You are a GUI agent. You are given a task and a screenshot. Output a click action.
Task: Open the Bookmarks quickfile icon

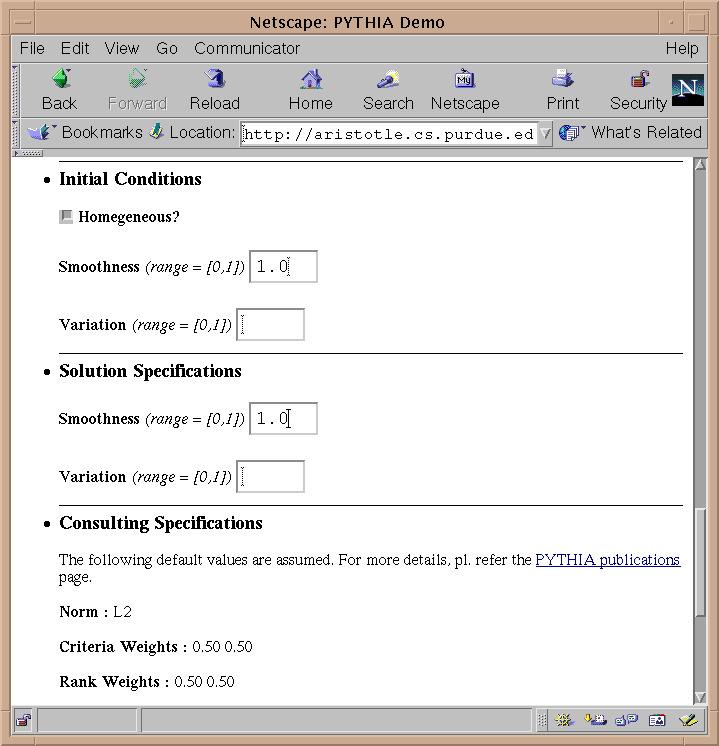click(x=41, y=132)
